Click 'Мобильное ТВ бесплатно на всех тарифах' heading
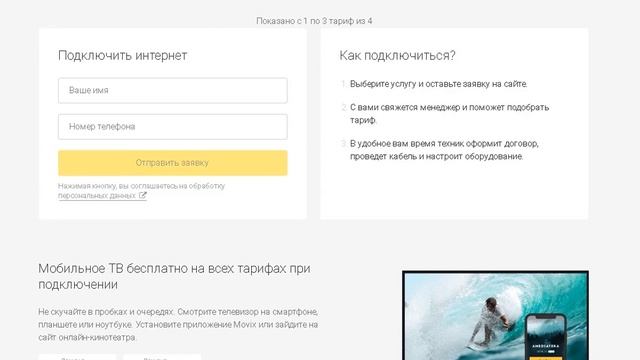640x360 pixels. (x=174, y=276)
